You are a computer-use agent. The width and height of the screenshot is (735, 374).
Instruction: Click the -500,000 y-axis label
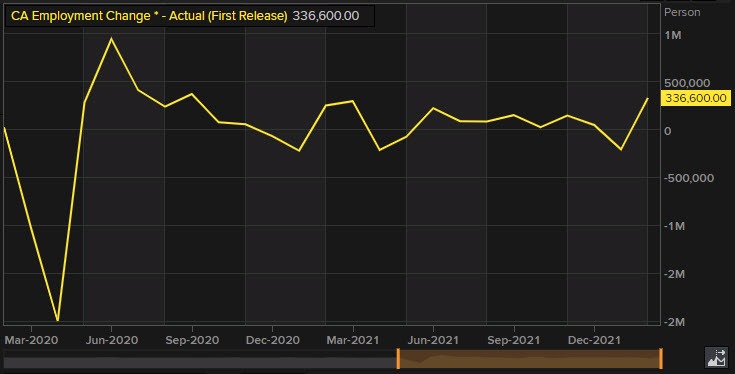click(x=689, y=178)
